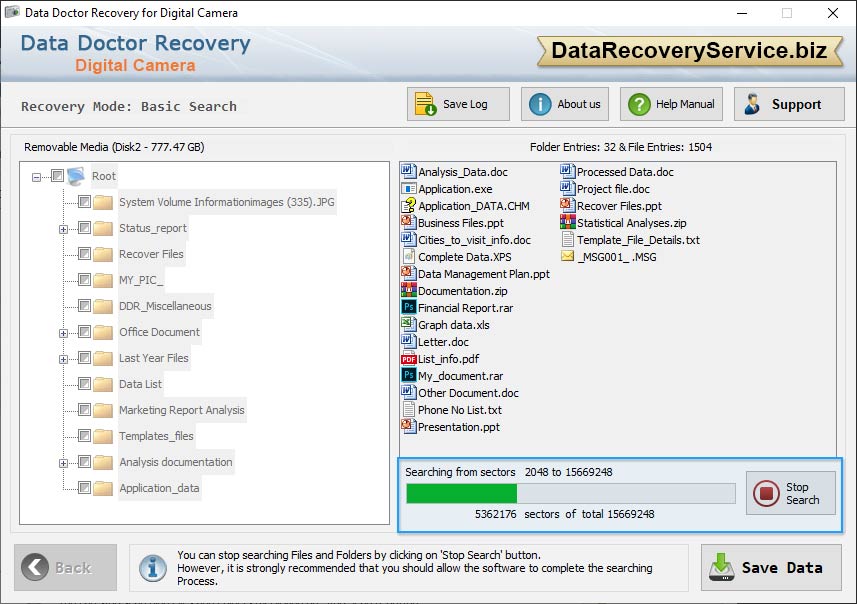Collapse the Root tree node
857x604 pixels.
pos(36,177)
